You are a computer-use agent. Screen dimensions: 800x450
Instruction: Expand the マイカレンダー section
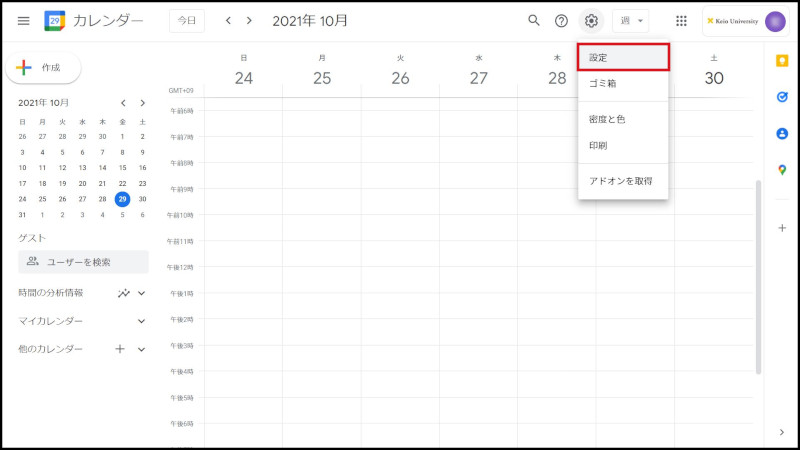[x=141, y=321]
